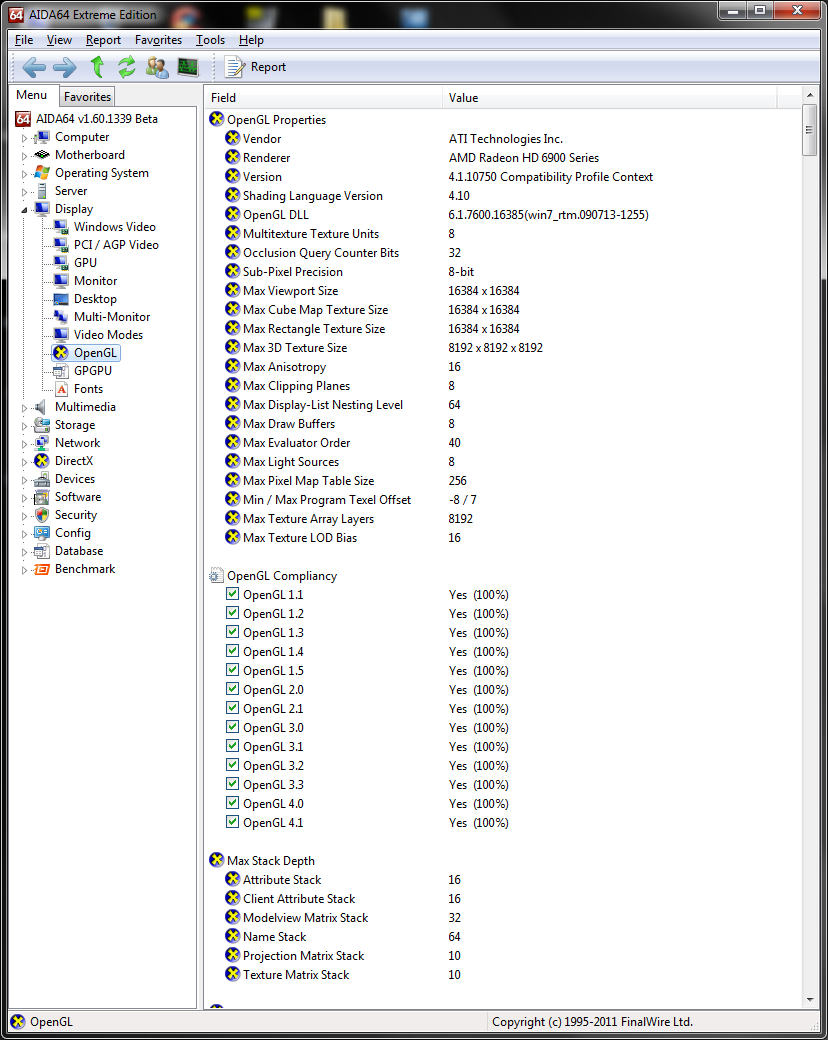Click the Storage drive icon
Image resolution: width=828 pixels, height=1040 pixels.
click(42, 424)
